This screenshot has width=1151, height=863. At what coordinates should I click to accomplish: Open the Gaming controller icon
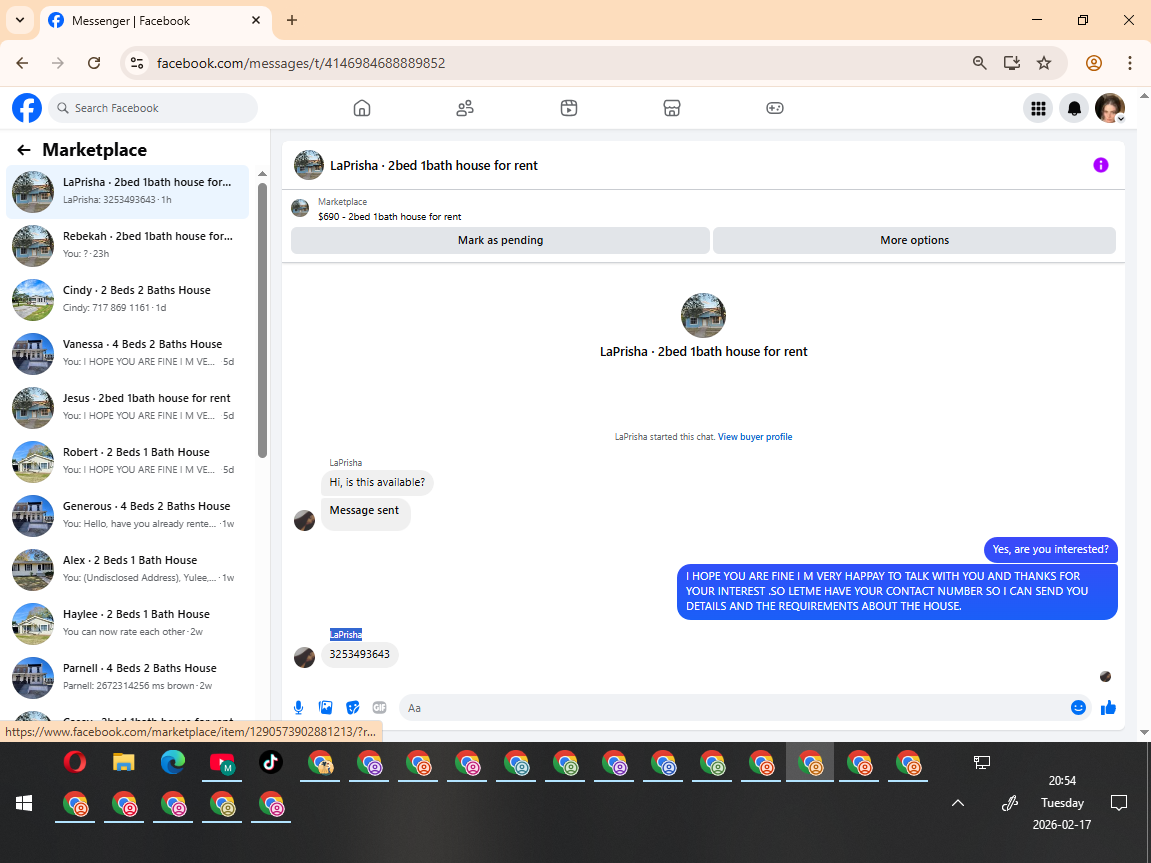774,108
